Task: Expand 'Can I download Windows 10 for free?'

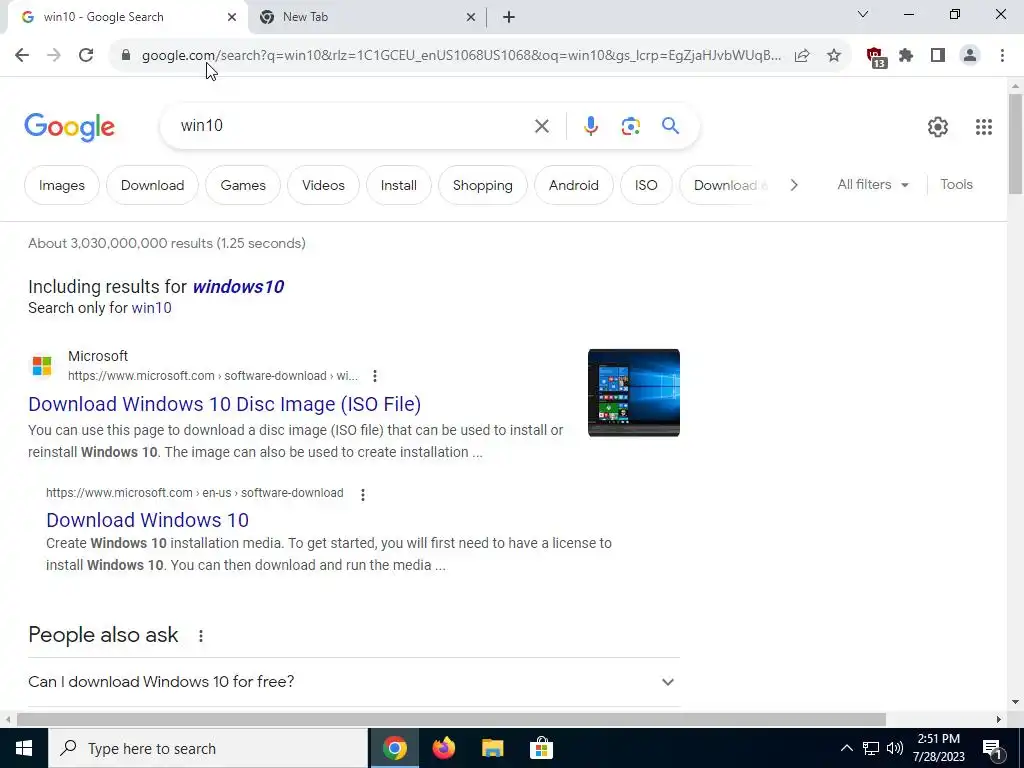Action: (354, 682)
